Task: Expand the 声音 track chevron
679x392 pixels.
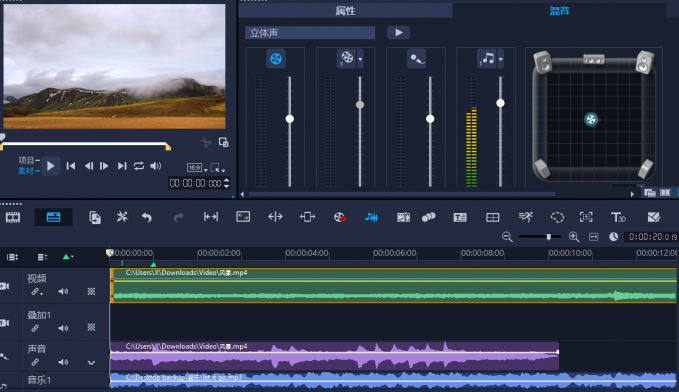Action: pyautogui.click(x=91, y=363)
